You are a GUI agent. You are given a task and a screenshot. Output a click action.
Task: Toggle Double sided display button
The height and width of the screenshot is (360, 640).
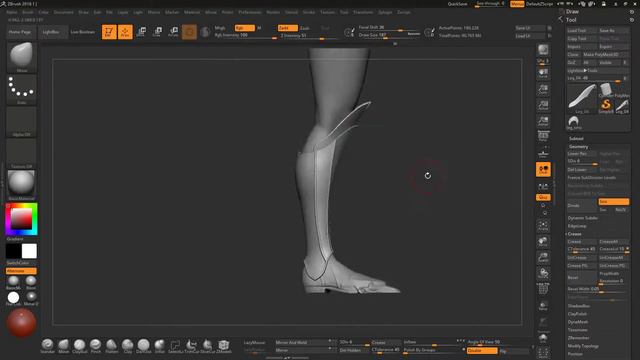click(x=482, y=351)
